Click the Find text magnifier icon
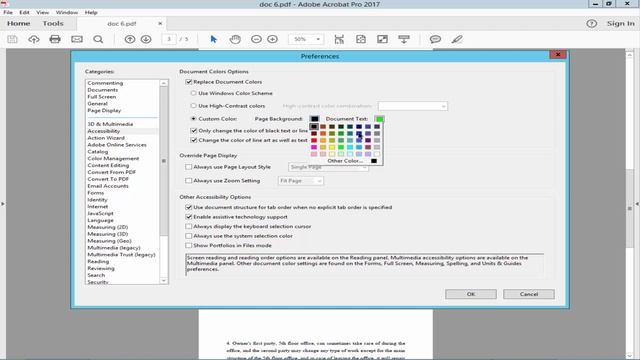640x360 pixels. 98,39
